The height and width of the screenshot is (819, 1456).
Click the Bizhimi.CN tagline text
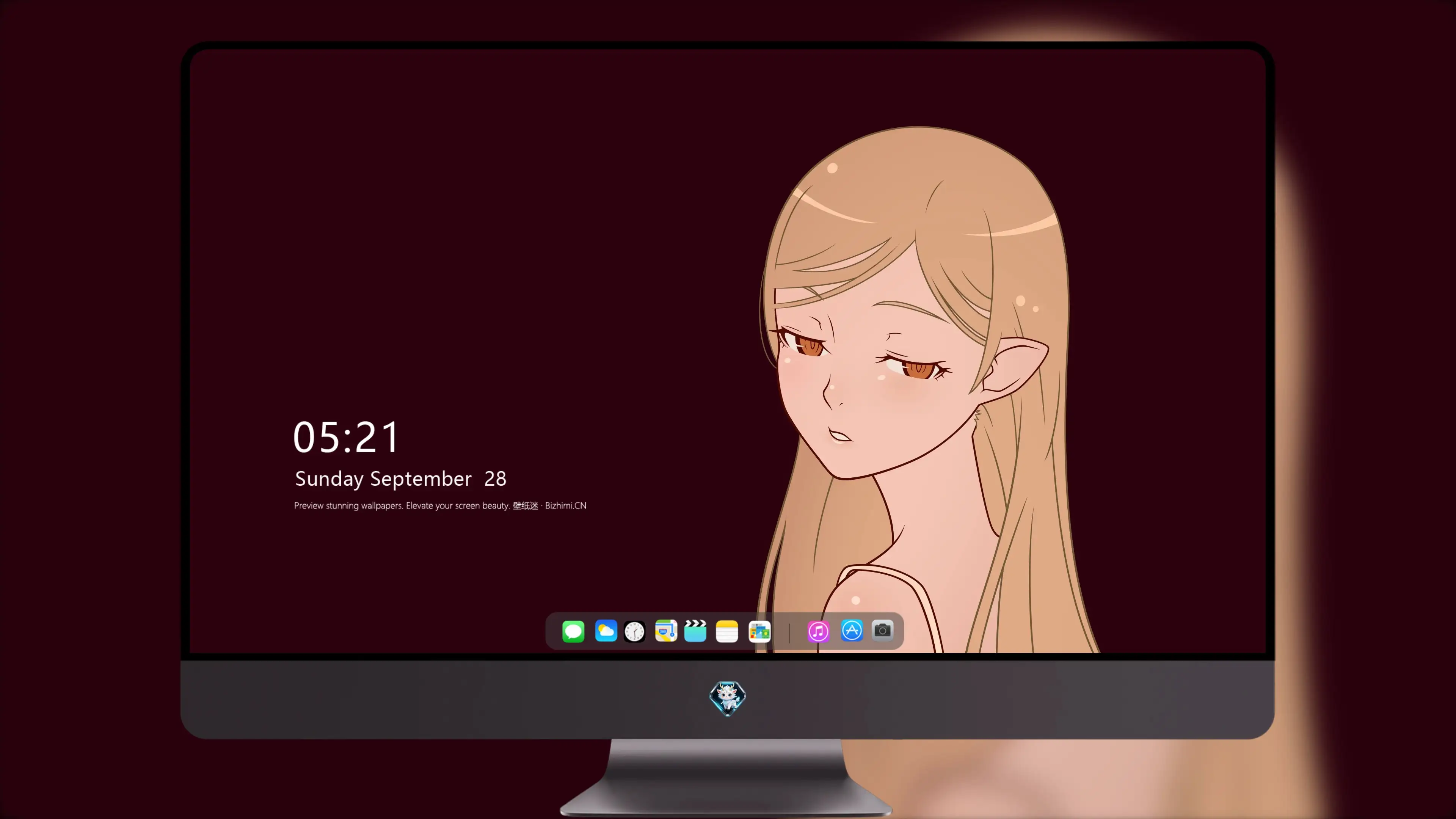440,505
